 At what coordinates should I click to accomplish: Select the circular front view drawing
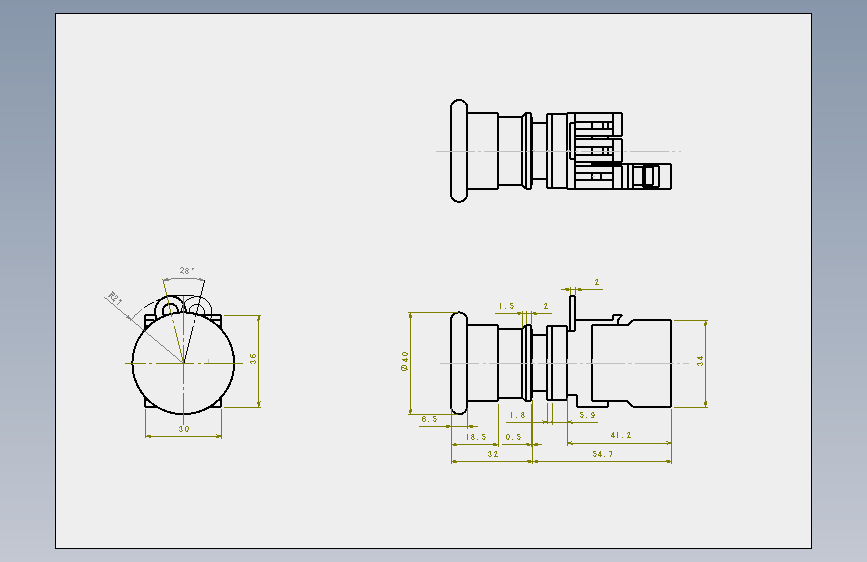183,357
